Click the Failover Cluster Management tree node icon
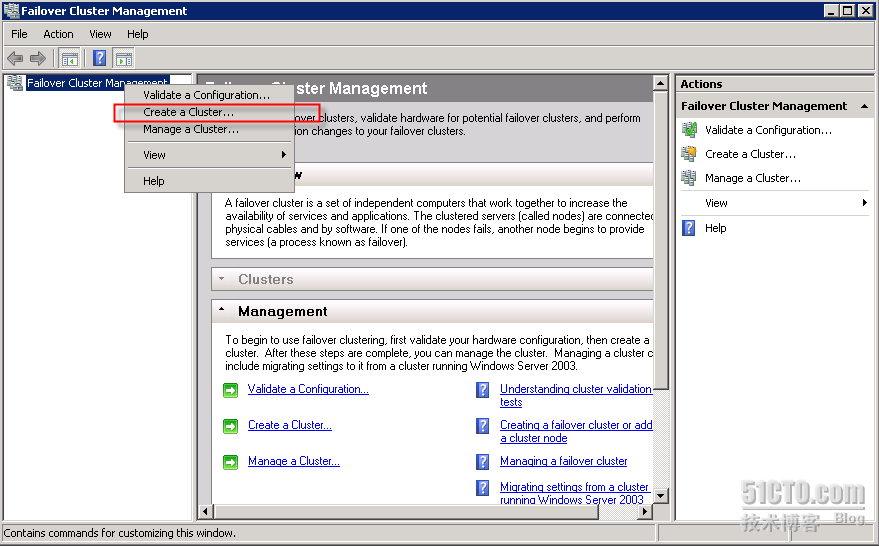The image size is (879, 546). point(15,83)
